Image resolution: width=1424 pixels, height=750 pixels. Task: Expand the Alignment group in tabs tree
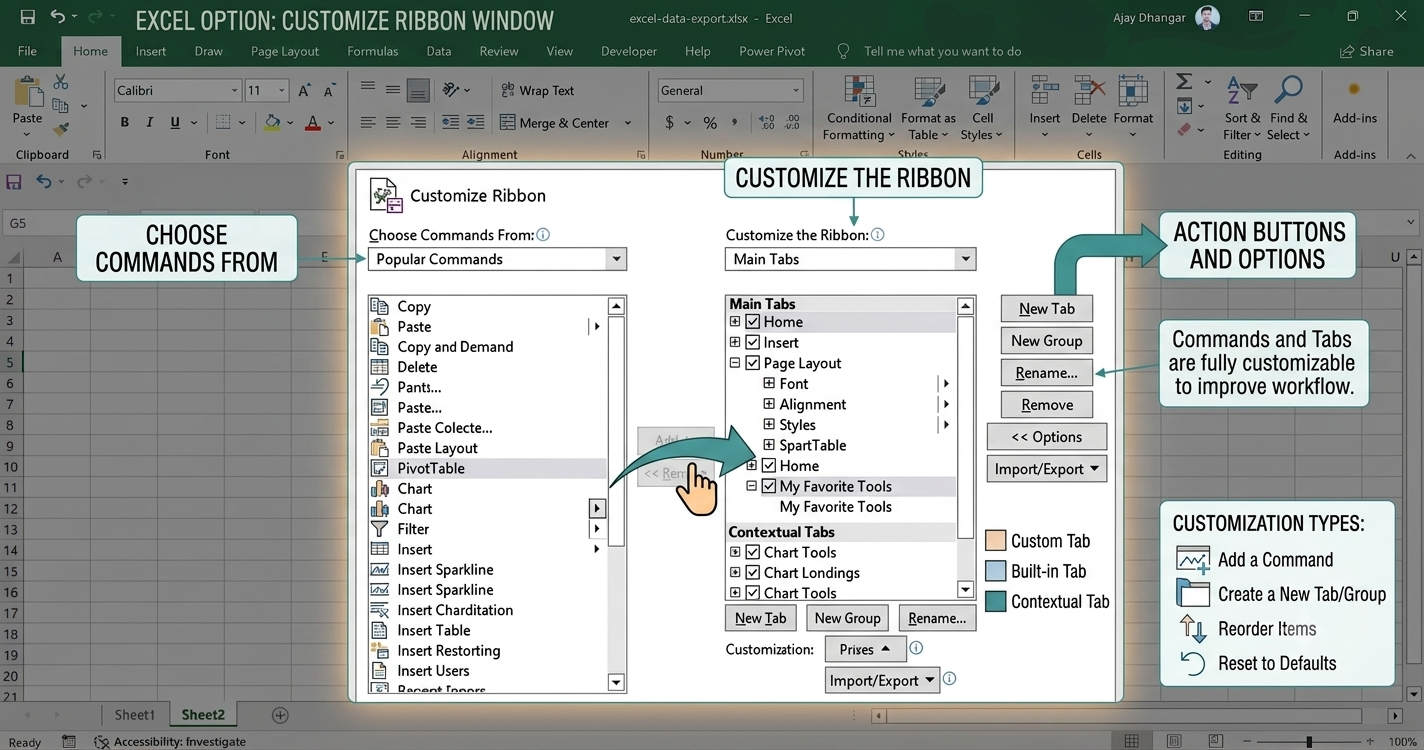coord(769,404)
